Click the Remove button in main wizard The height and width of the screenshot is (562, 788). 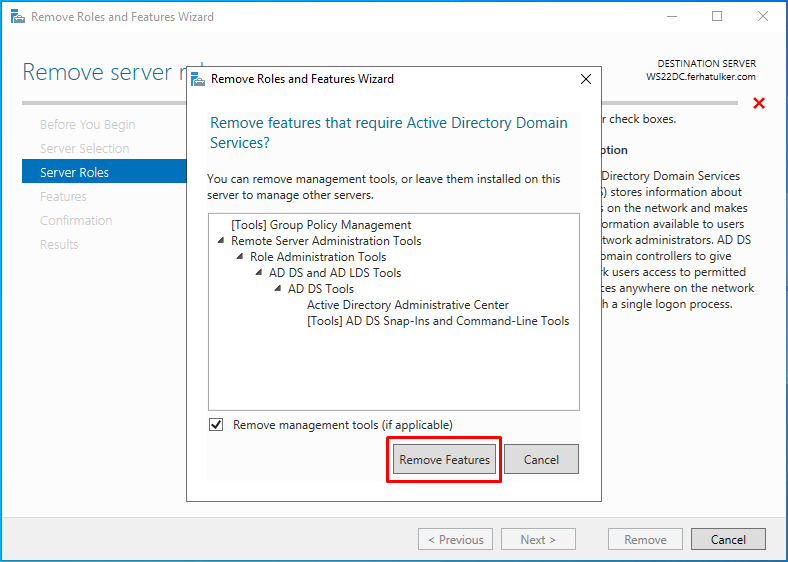click(x=645, y=539)
